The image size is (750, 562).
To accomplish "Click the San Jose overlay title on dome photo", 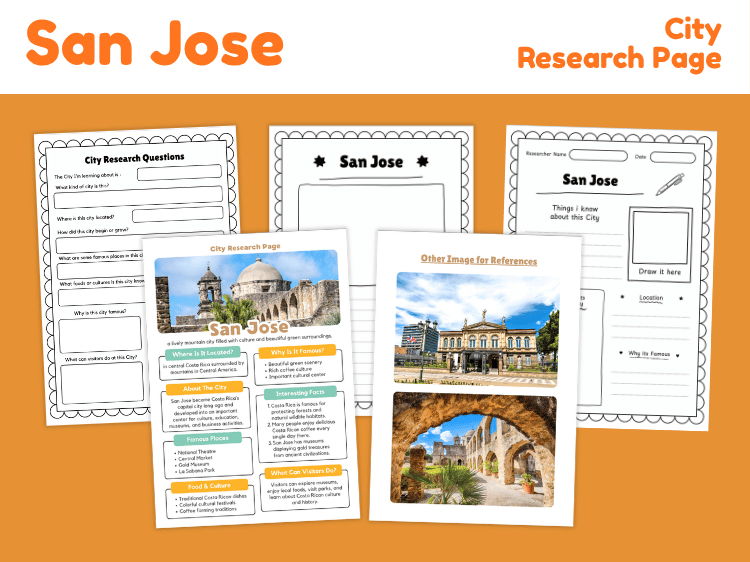I will (x=249, y=329).
